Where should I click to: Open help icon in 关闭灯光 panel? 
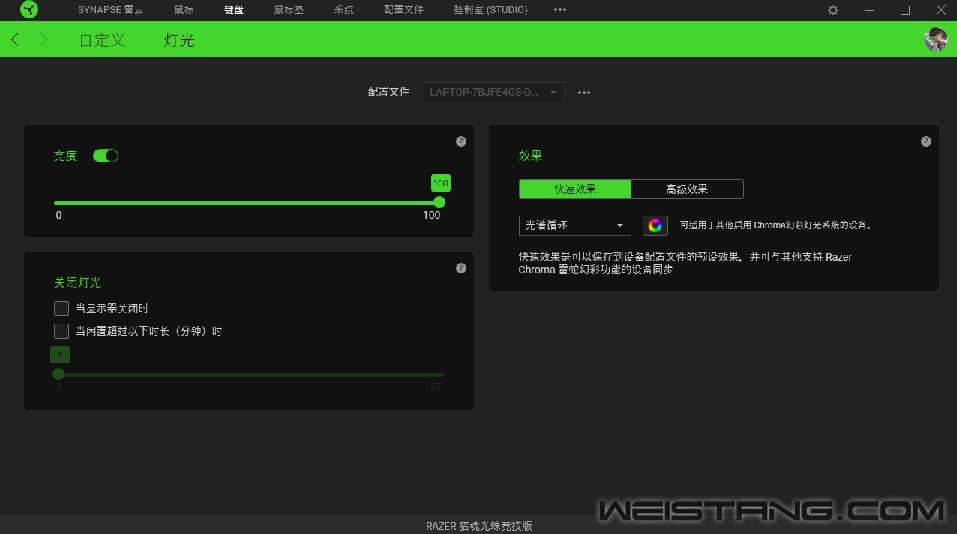click(x=461, y=269)
